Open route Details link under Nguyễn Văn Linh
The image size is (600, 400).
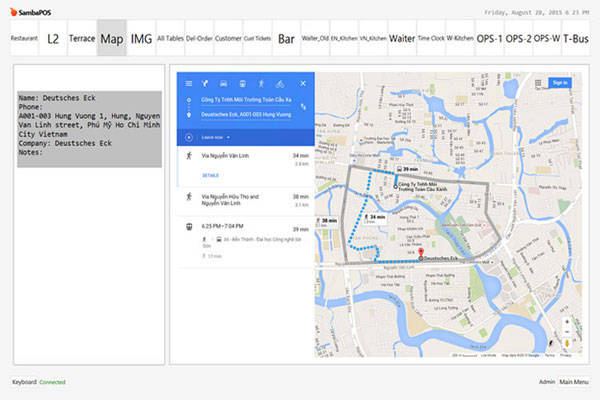click(x=211, y=175)
